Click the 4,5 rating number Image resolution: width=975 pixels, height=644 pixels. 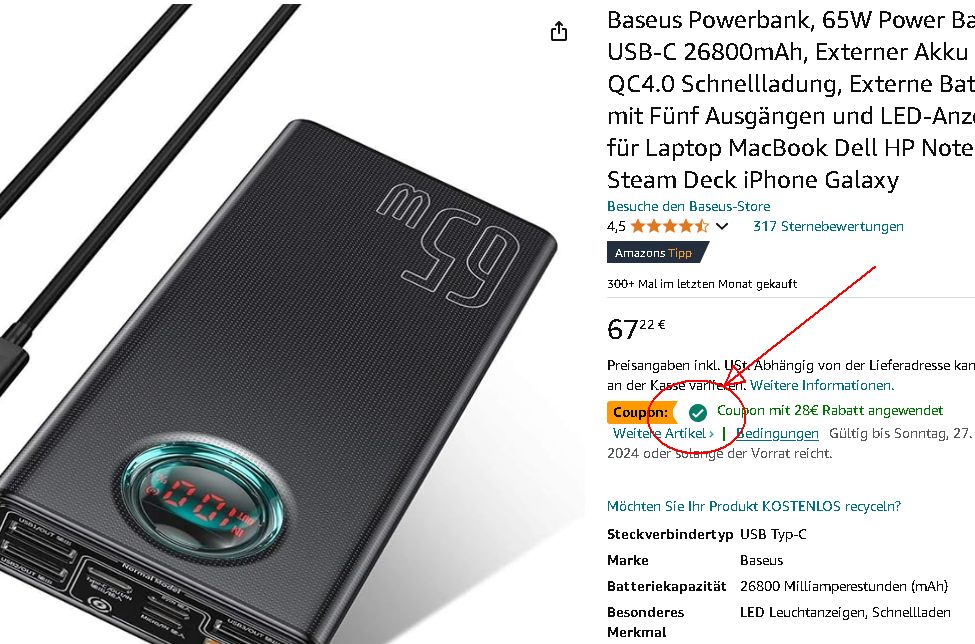point(616,226)
